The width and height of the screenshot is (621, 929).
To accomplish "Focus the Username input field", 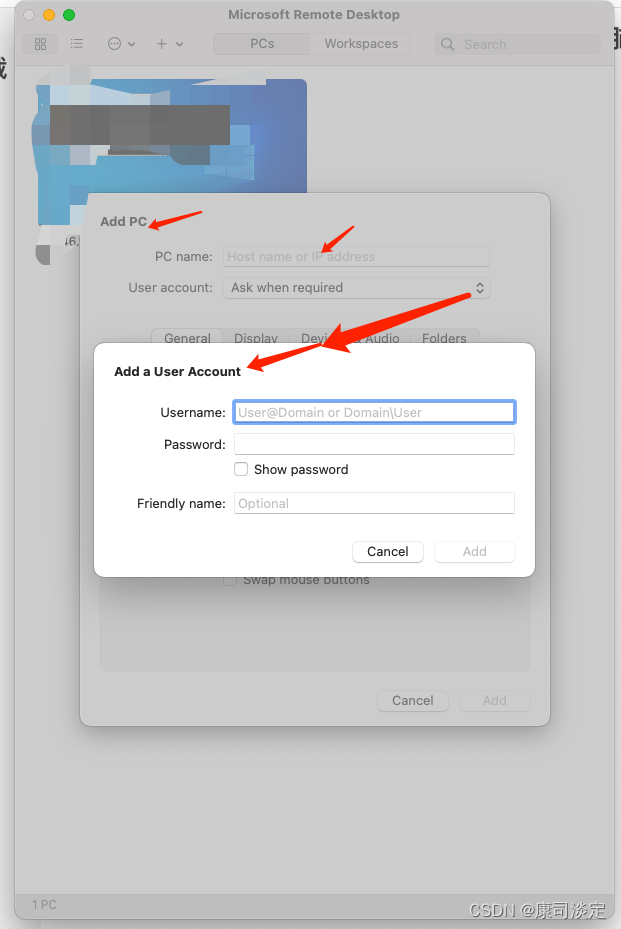I will pyautogui.click(x=374, y=412).
